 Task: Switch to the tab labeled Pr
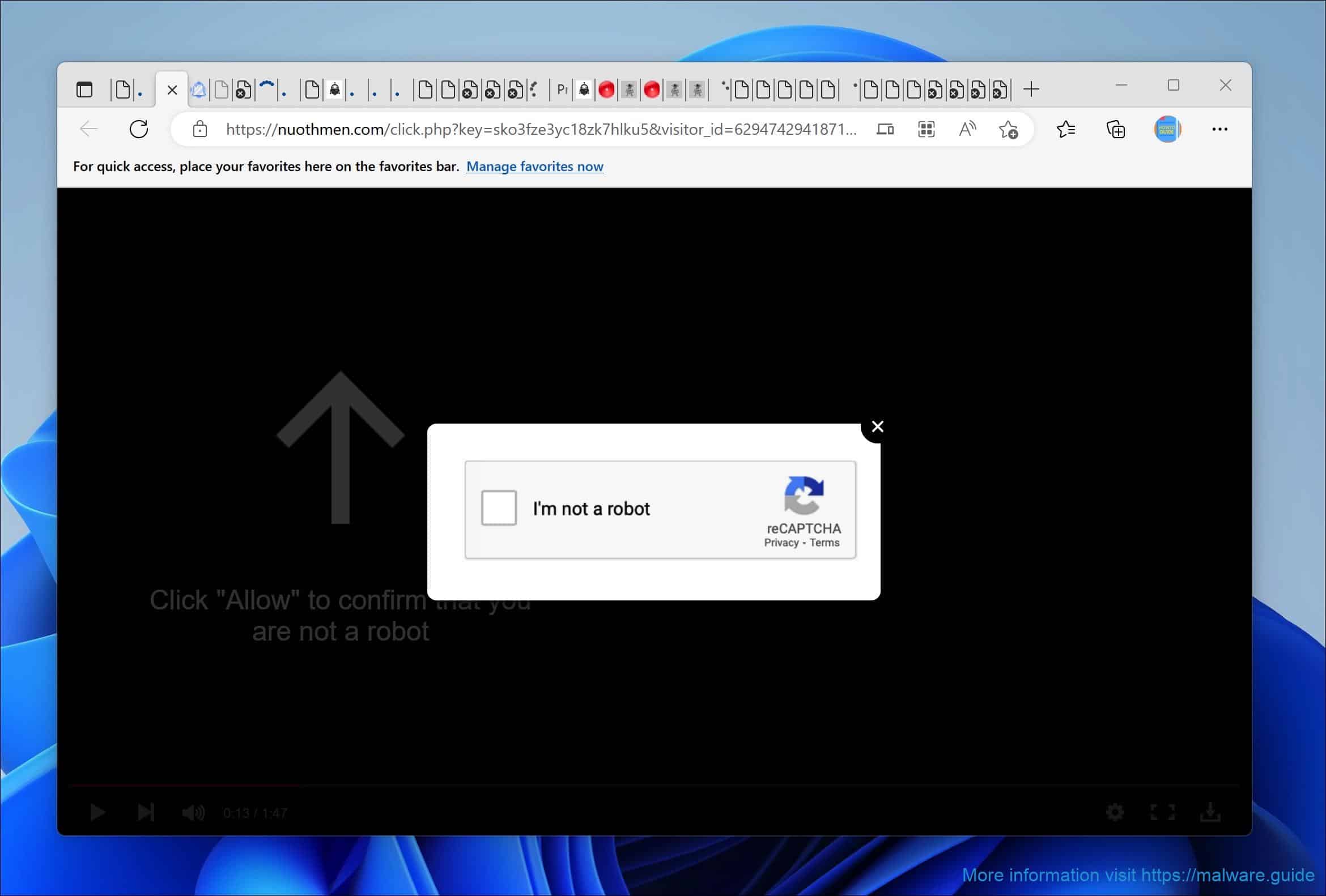point(562,89)
